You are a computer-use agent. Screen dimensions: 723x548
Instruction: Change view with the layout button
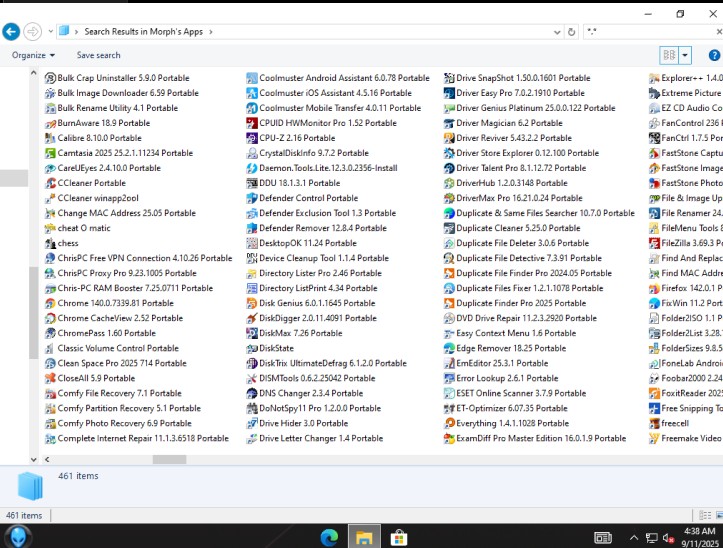[670, 55]
